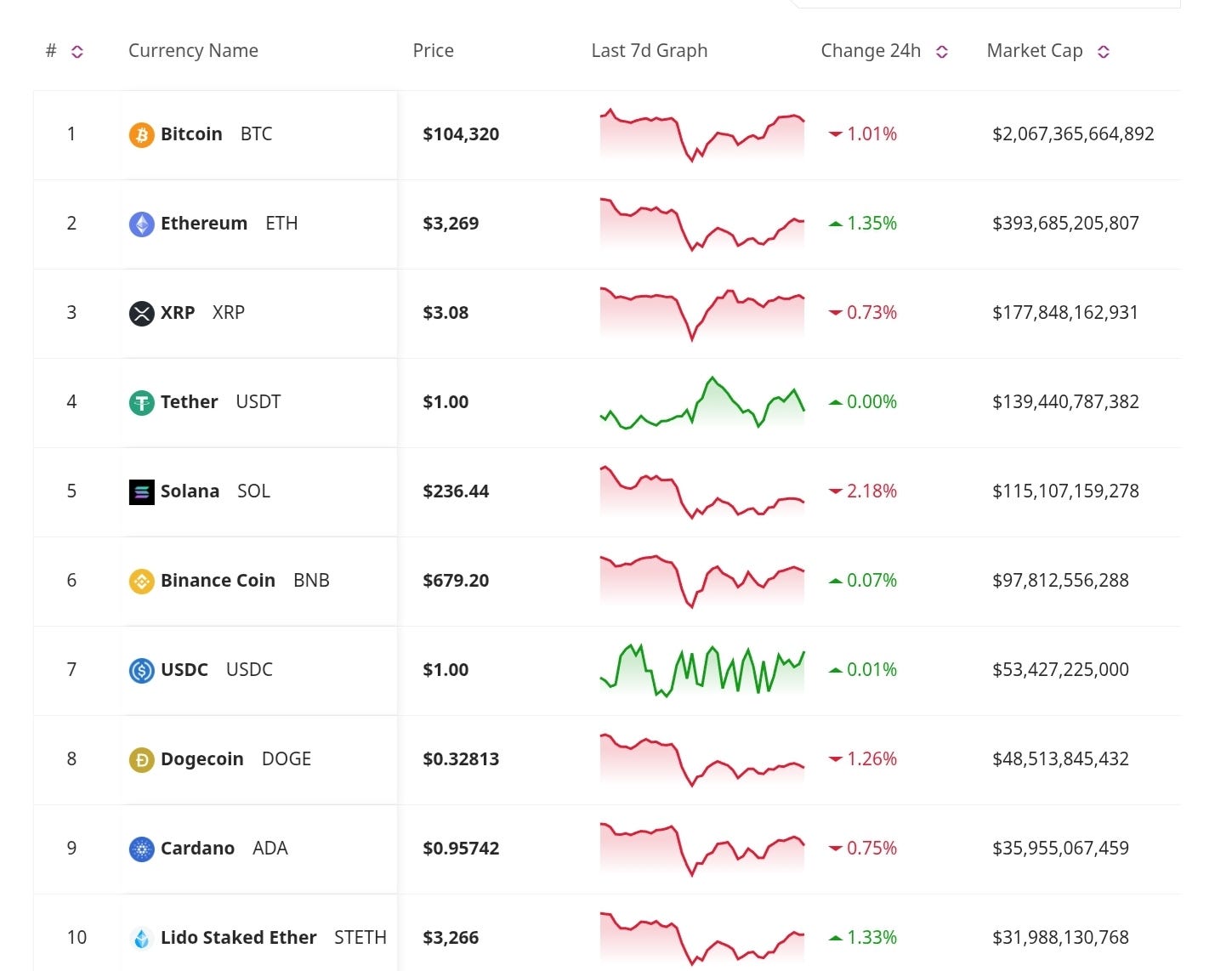Click the Lido Staked Ether 7-day graph
The width and height of the screenshot is (1232, 971).
pos(702,939)
